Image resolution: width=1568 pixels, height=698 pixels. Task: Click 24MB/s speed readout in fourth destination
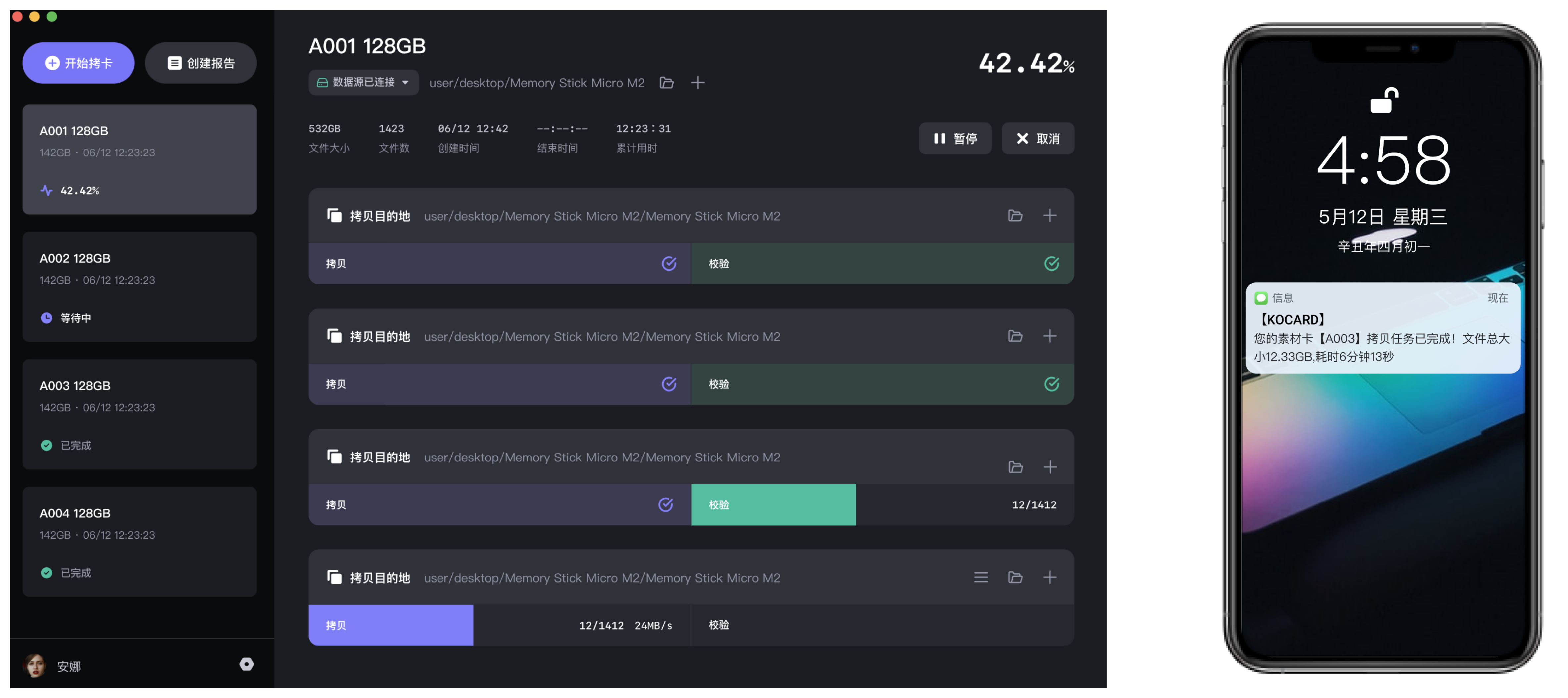tap(653, 625)
